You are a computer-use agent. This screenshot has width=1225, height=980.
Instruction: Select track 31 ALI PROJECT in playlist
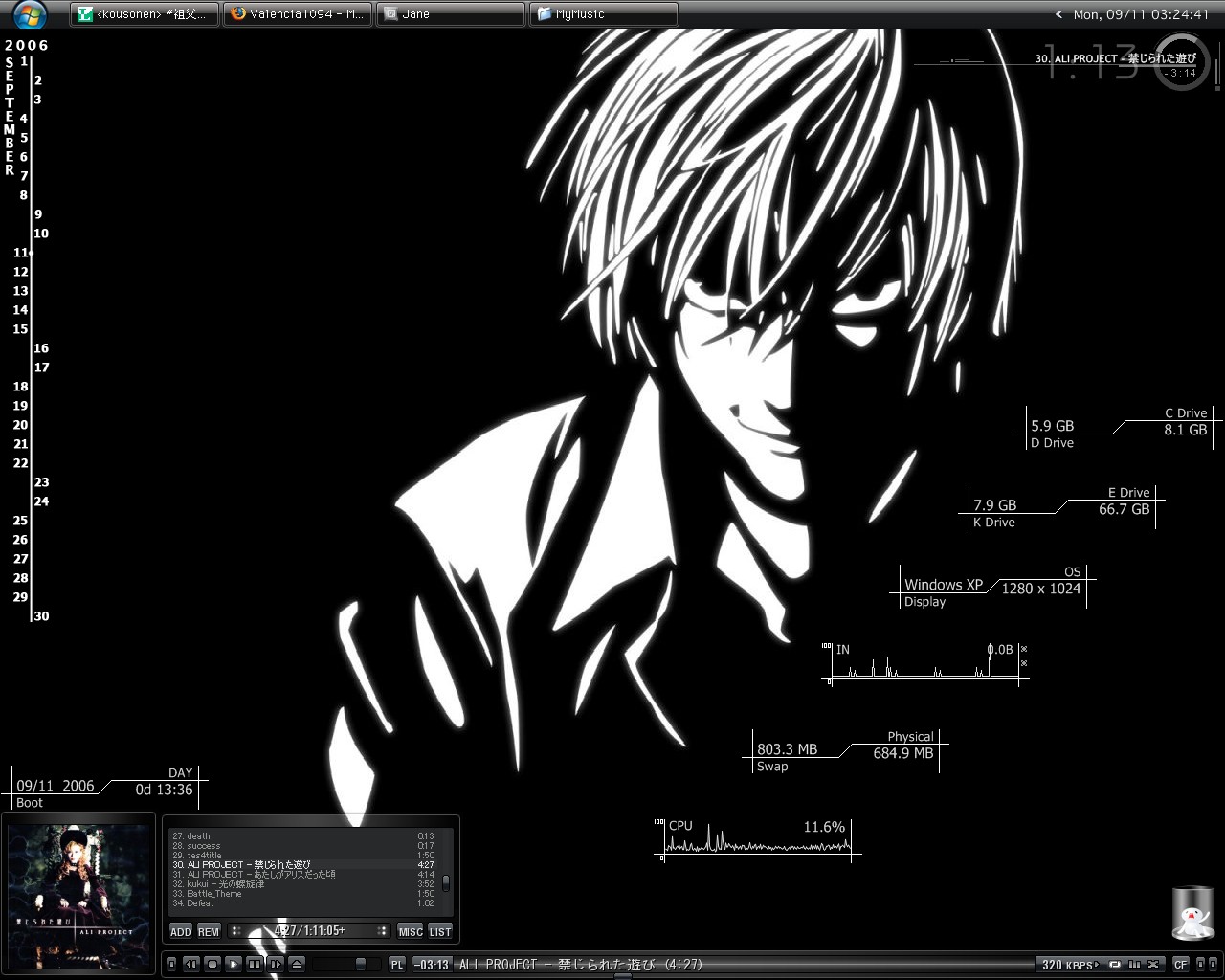(303, 875)
